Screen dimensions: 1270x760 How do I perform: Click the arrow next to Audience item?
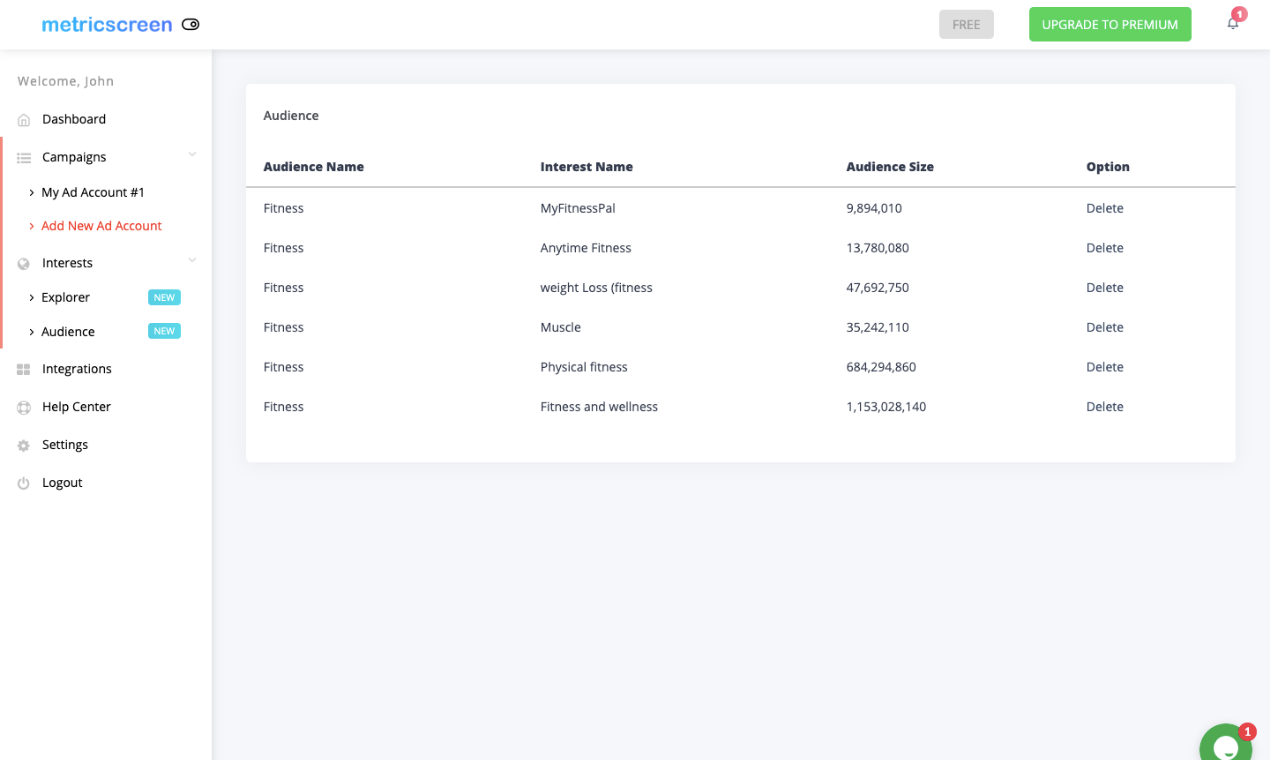[32, 332]
